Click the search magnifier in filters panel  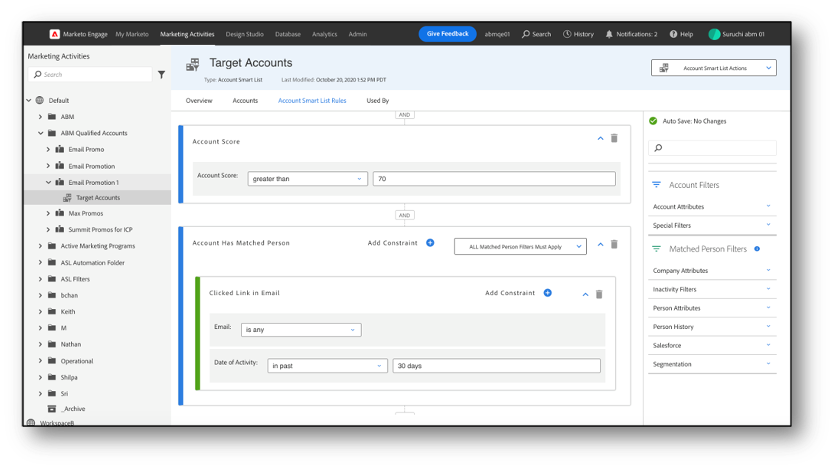(x=658, y=148)
